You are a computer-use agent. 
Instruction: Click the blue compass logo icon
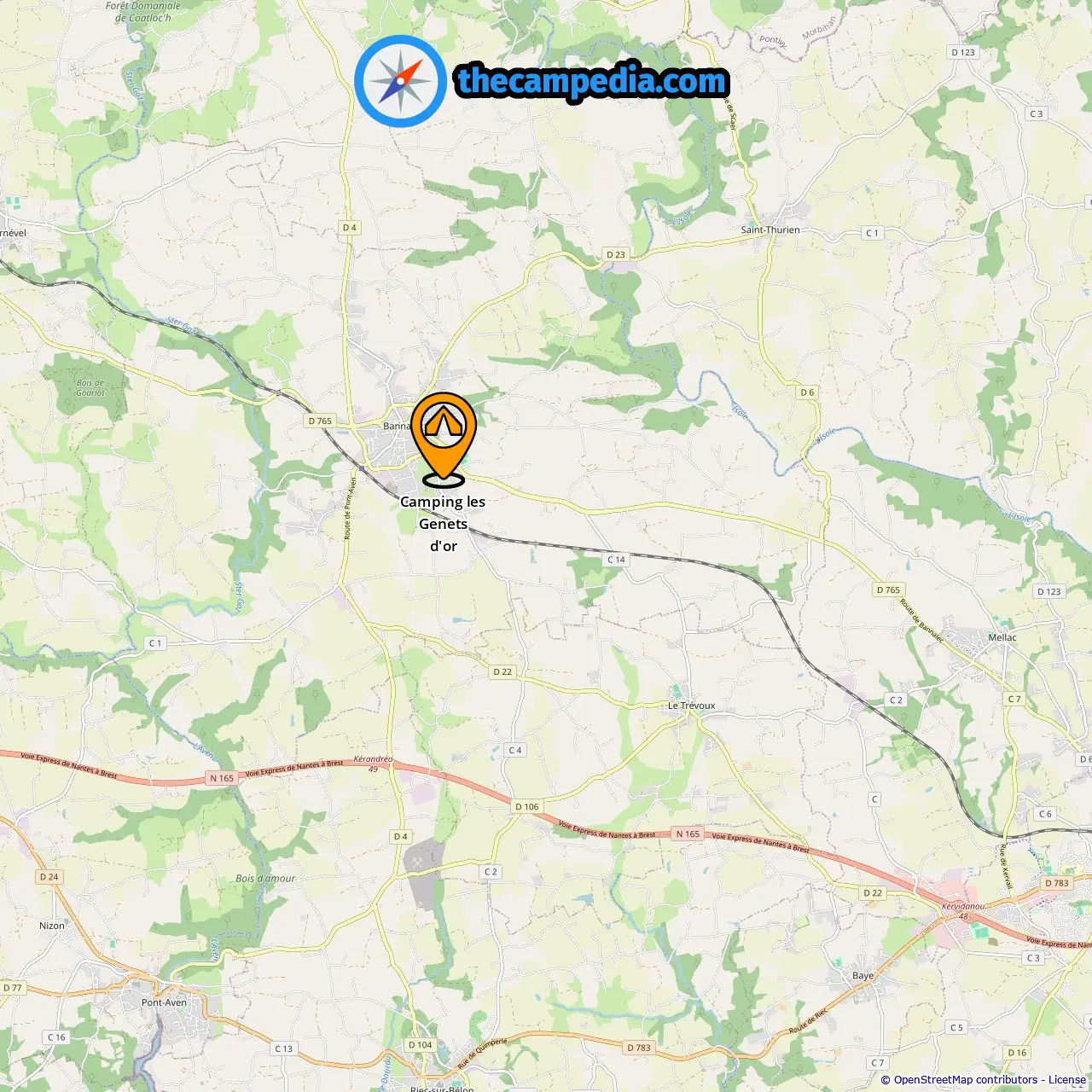pos(400,81)
